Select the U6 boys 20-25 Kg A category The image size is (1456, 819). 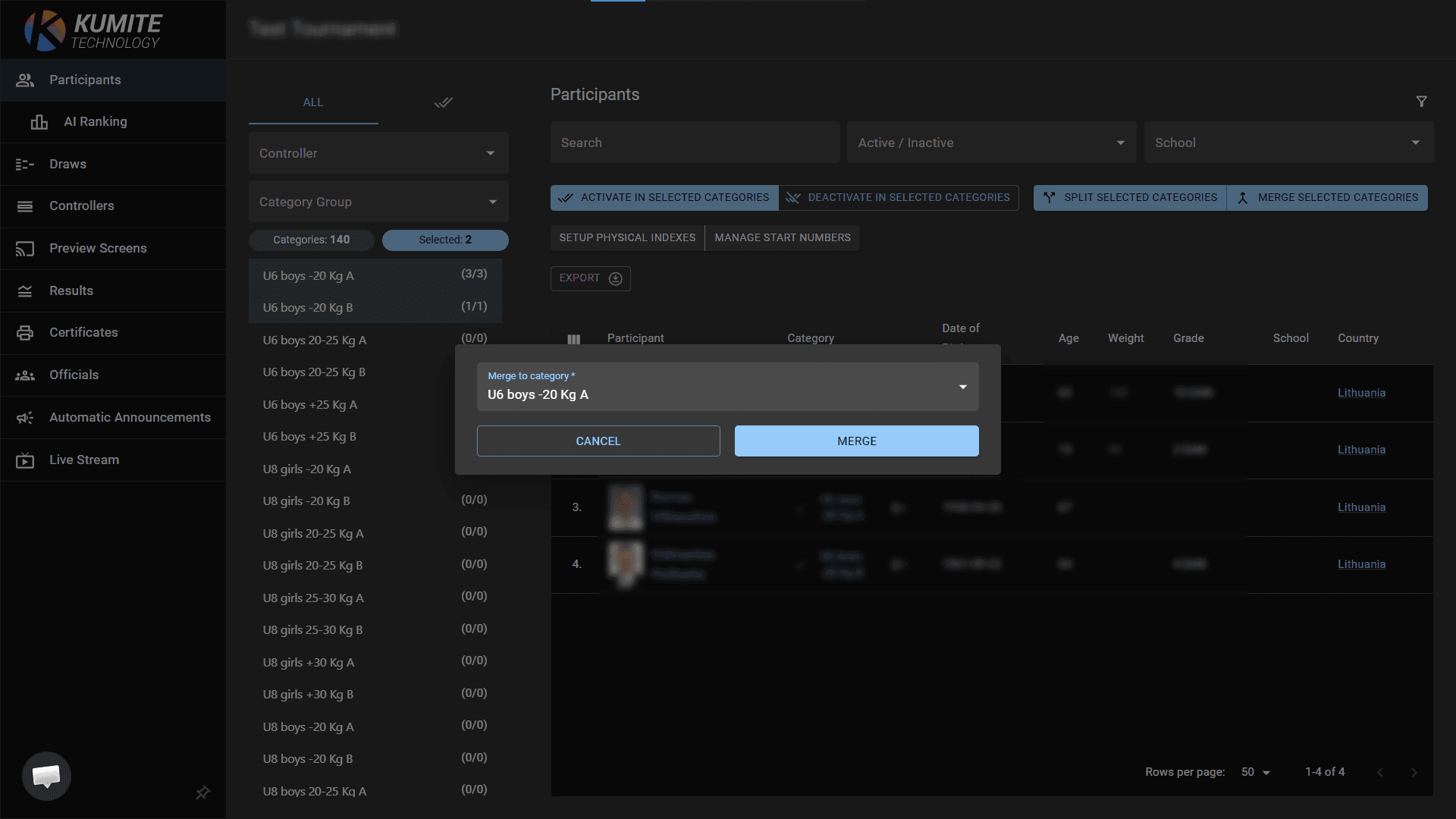click(x=315, y=340)
